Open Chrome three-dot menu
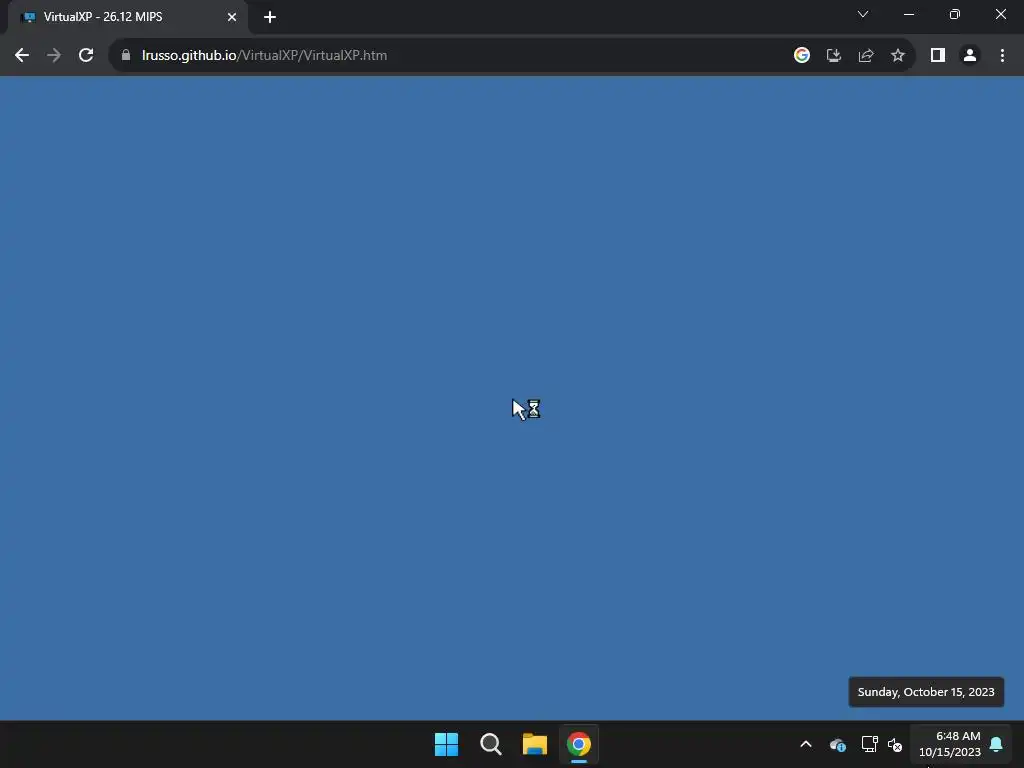The height and width of the screenshot is (768, 1024). click(x=1002, y=56)
